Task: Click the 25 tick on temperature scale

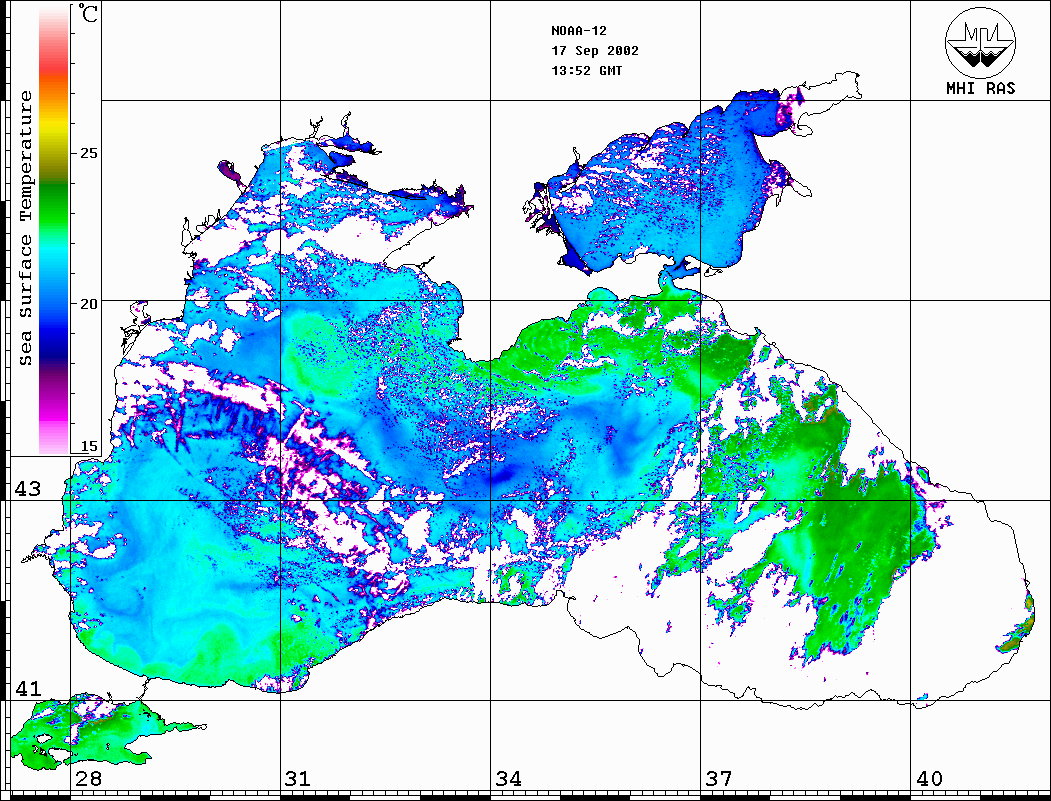Action: click(88, 153)
